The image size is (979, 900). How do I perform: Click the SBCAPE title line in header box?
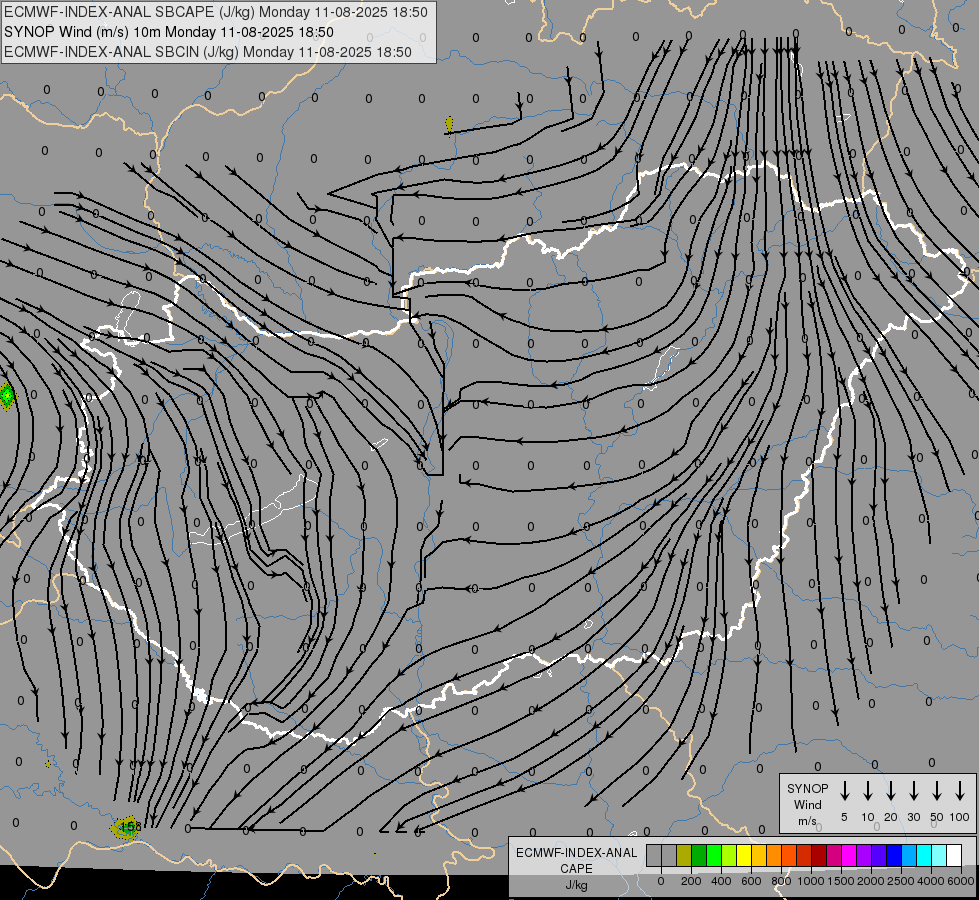pyautogui.click(x=216, y=12)
